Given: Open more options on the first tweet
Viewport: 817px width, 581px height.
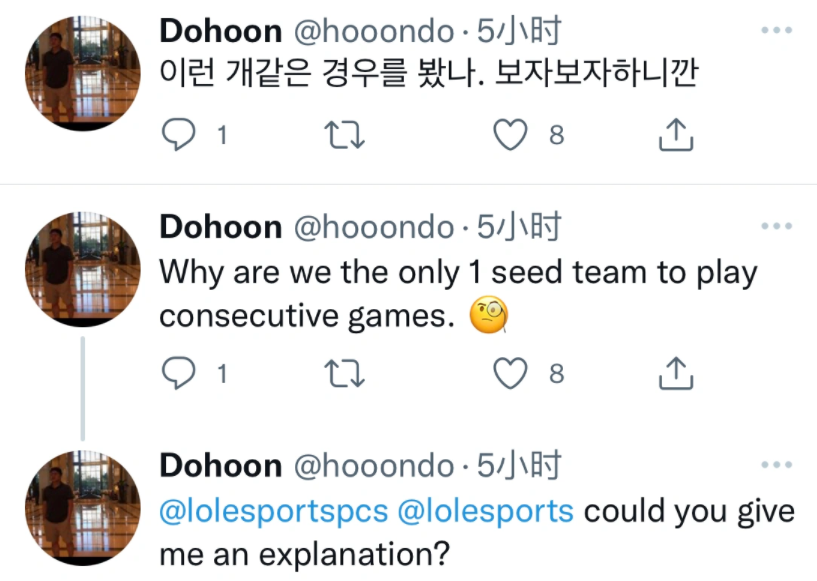Looking at the screenshot, I should click(x=776, y=32).
